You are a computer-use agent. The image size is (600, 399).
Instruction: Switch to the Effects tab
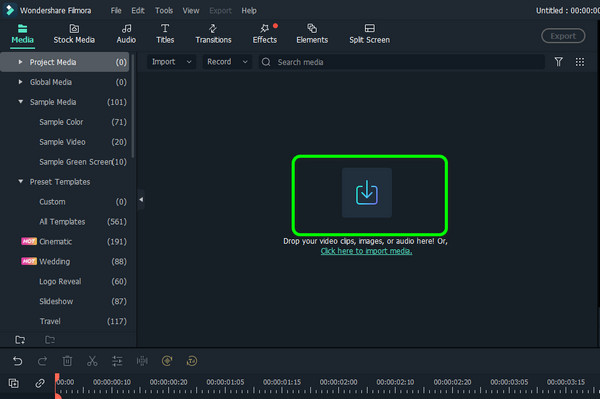pyautogui.click(x=264, y=34)
